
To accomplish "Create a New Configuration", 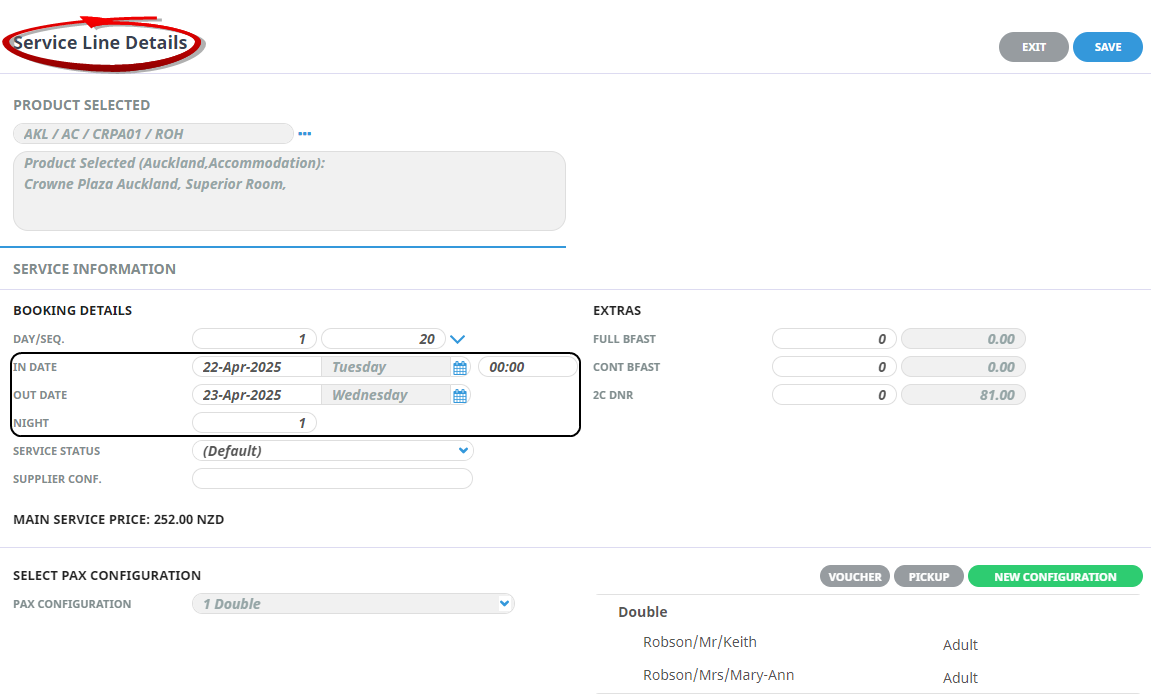I will pos(1054,577).
